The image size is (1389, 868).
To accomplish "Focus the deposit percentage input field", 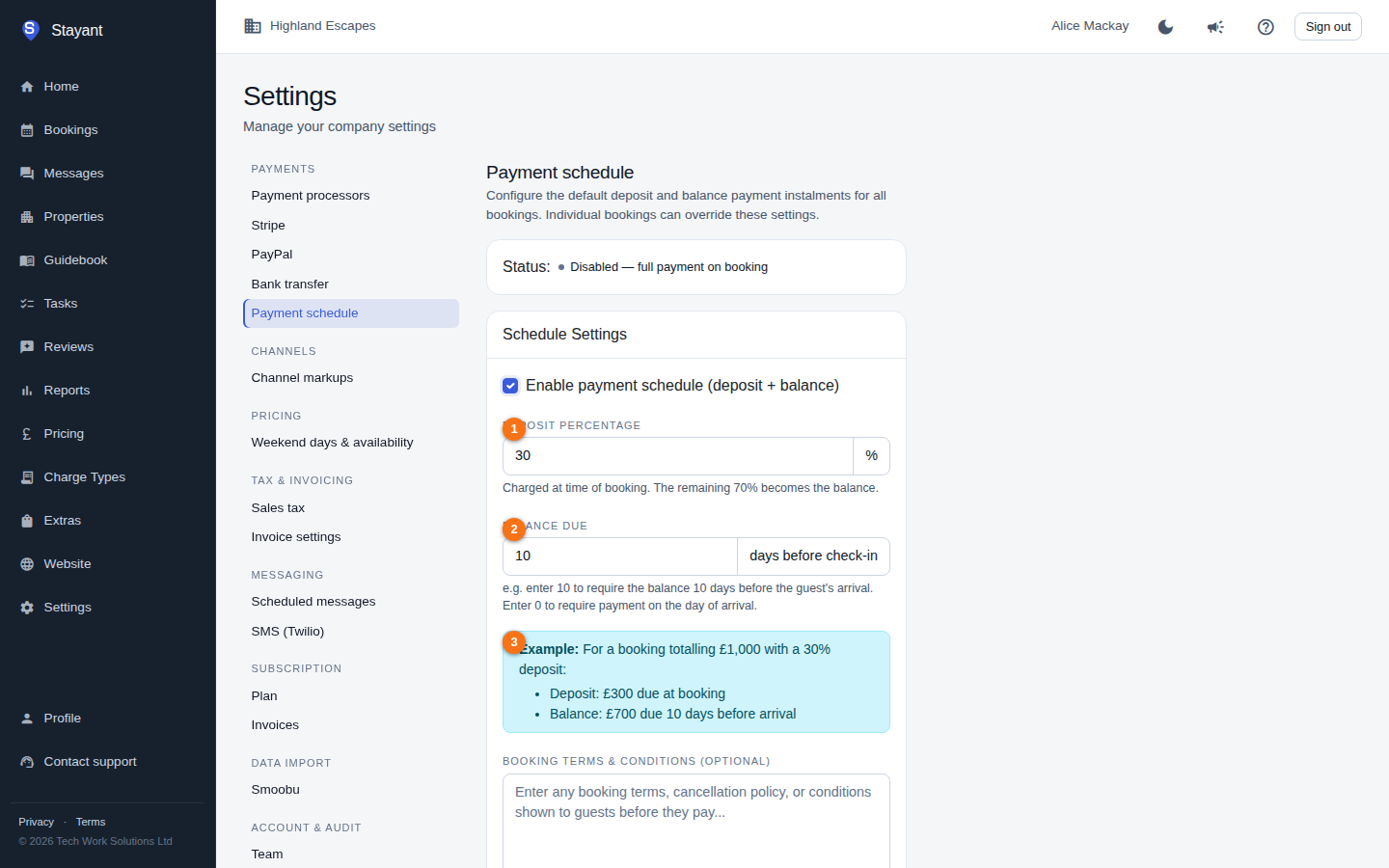I will tap(678, 456).
